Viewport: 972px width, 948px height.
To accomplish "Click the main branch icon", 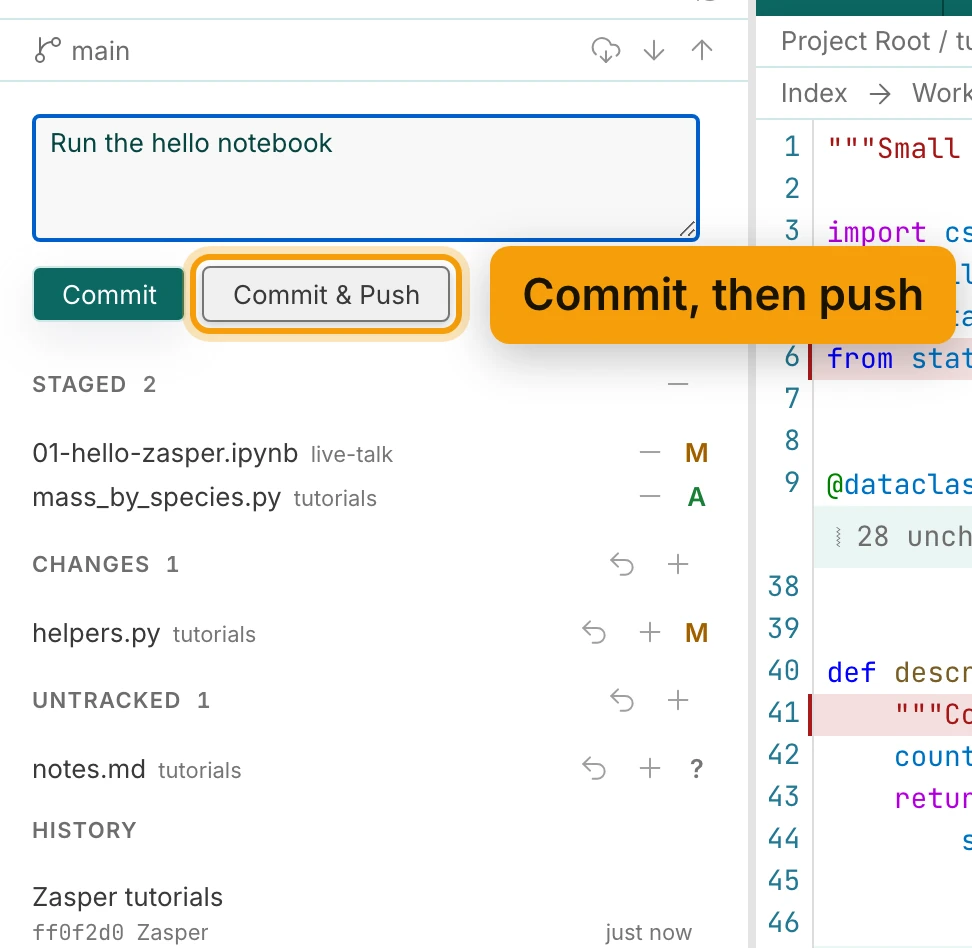I will pos(48,50).
